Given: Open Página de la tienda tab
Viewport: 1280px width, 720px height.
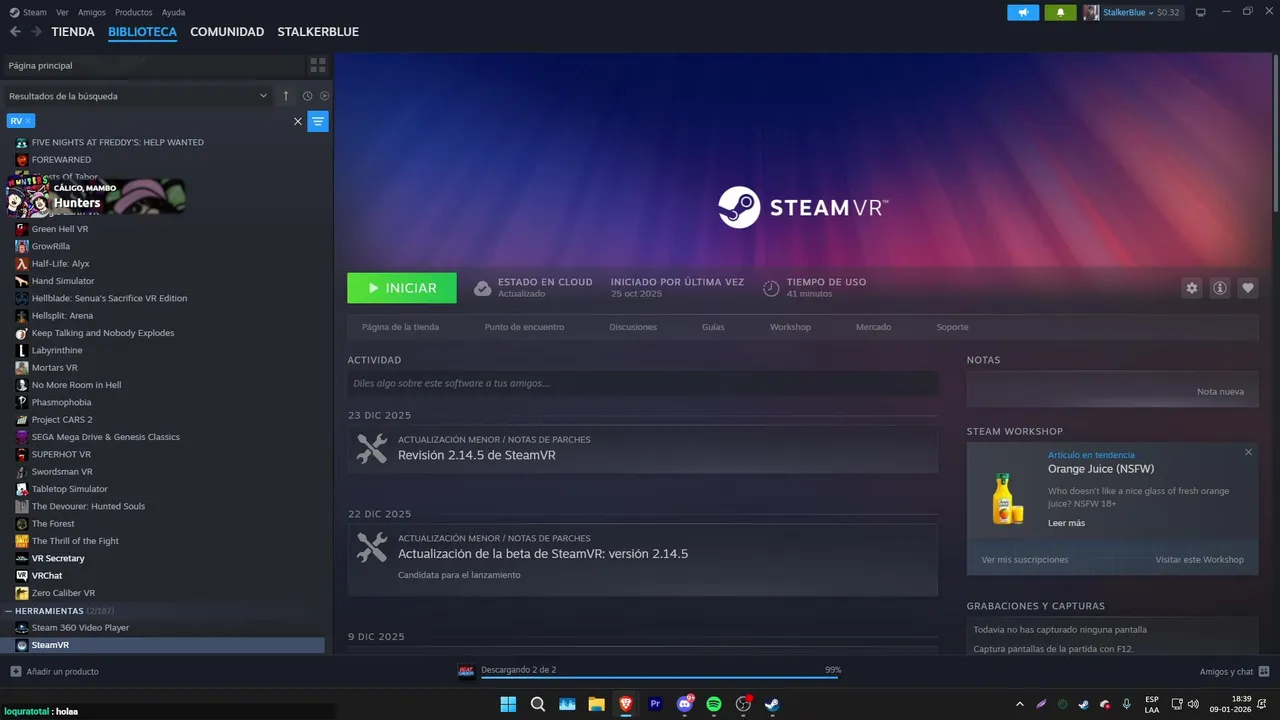Looking at the screenshot, I should 400,327.
